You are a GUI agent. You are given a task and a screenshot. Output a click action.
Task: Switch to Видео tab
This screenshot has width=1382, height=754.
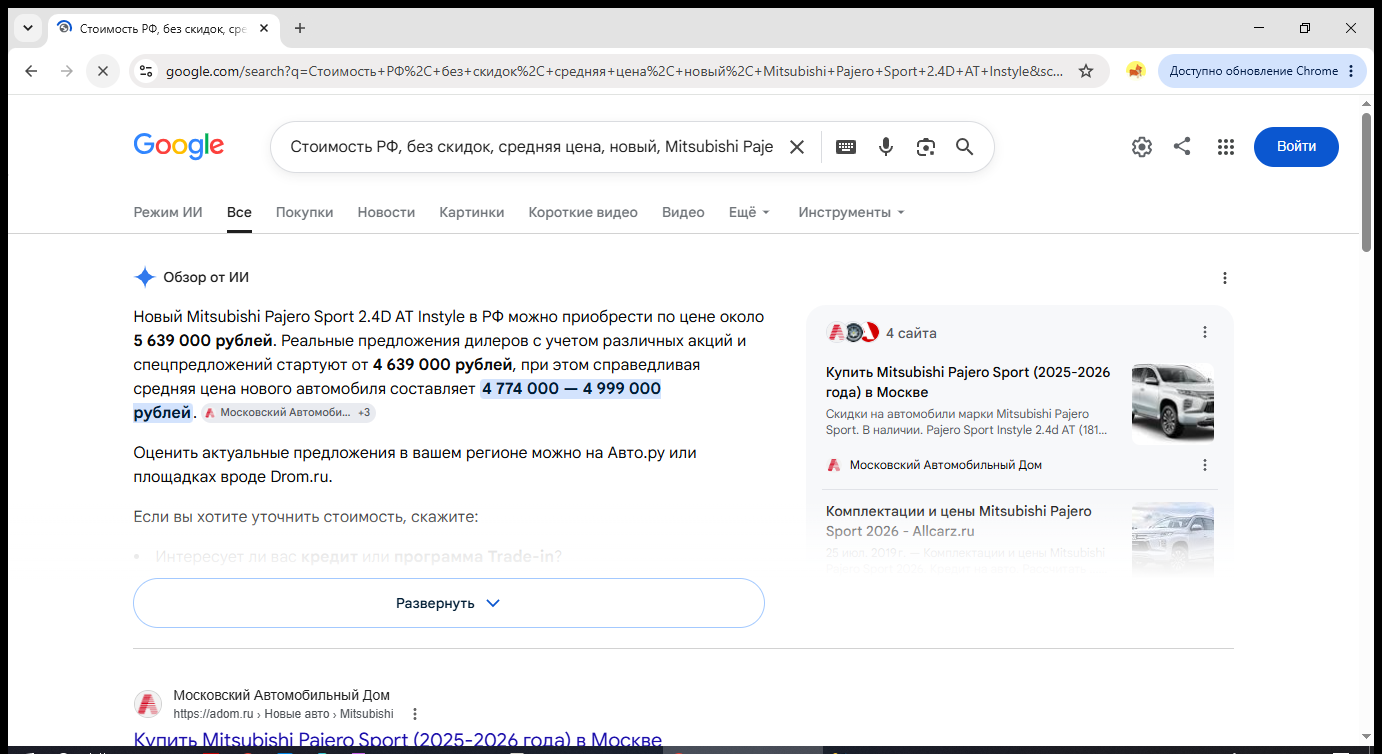click(x=683, y=212)
